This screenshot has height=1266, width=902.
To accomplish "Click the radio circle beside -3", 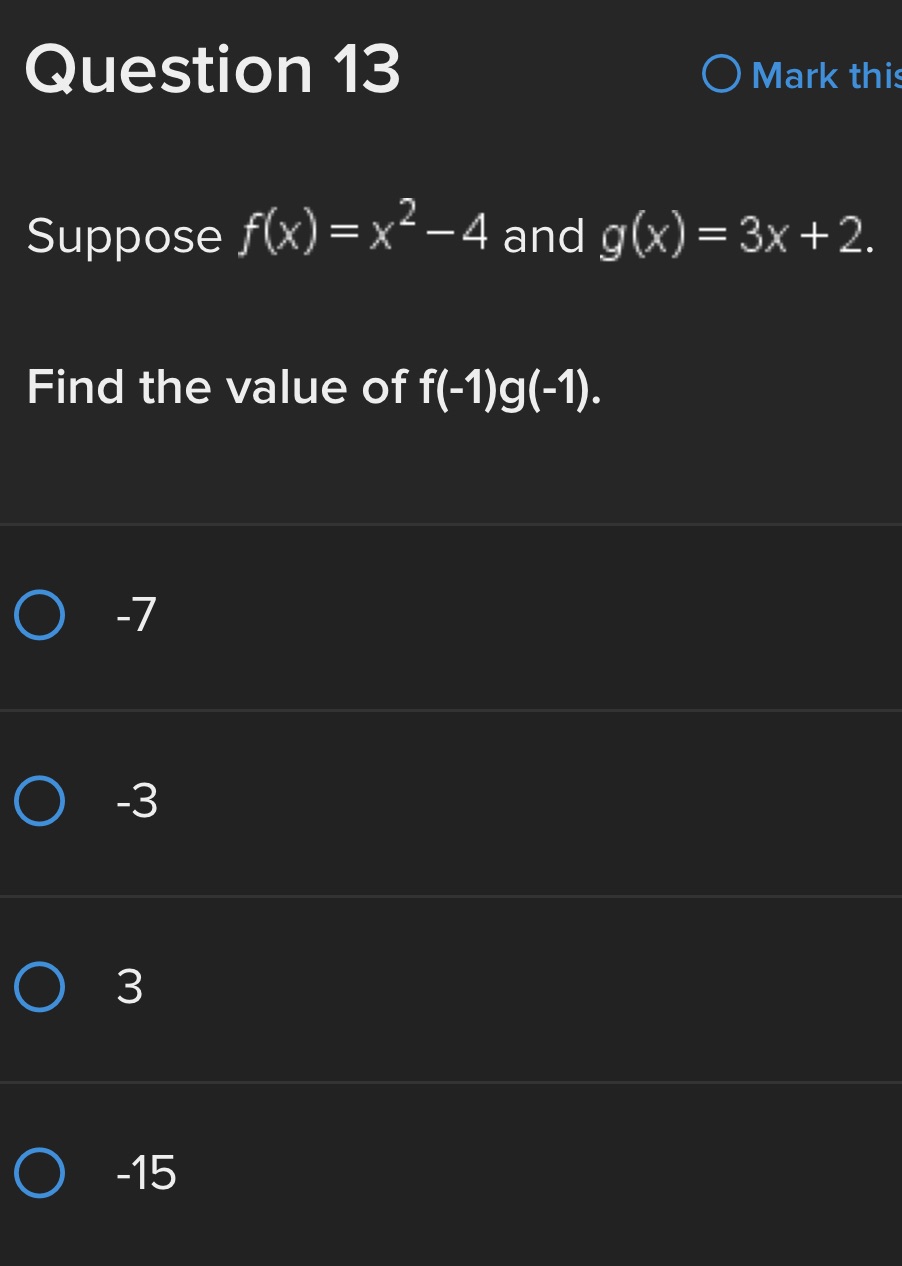I will [40, 800].
